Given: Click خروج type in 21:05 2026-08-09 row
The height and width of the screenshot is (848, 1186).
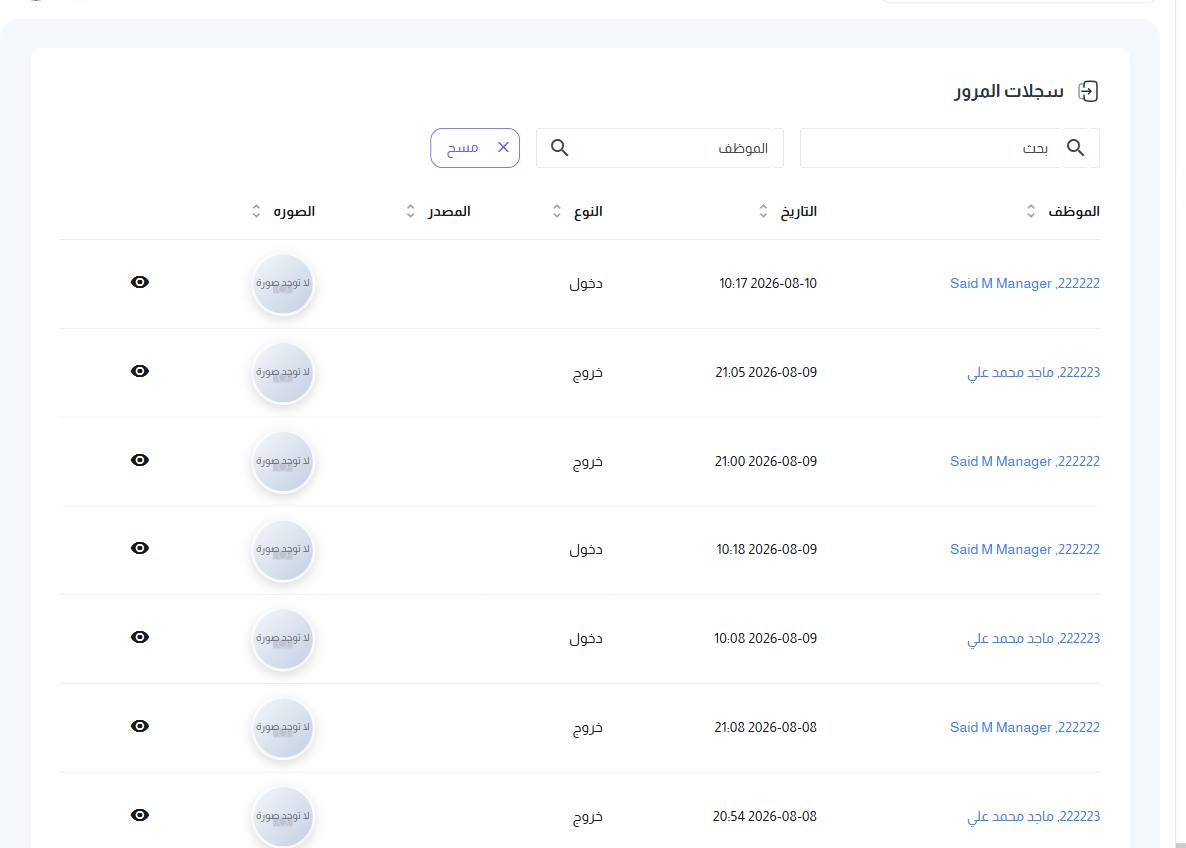Looking at the screenshot, I should pyautogui.click(x=588, y=373).
